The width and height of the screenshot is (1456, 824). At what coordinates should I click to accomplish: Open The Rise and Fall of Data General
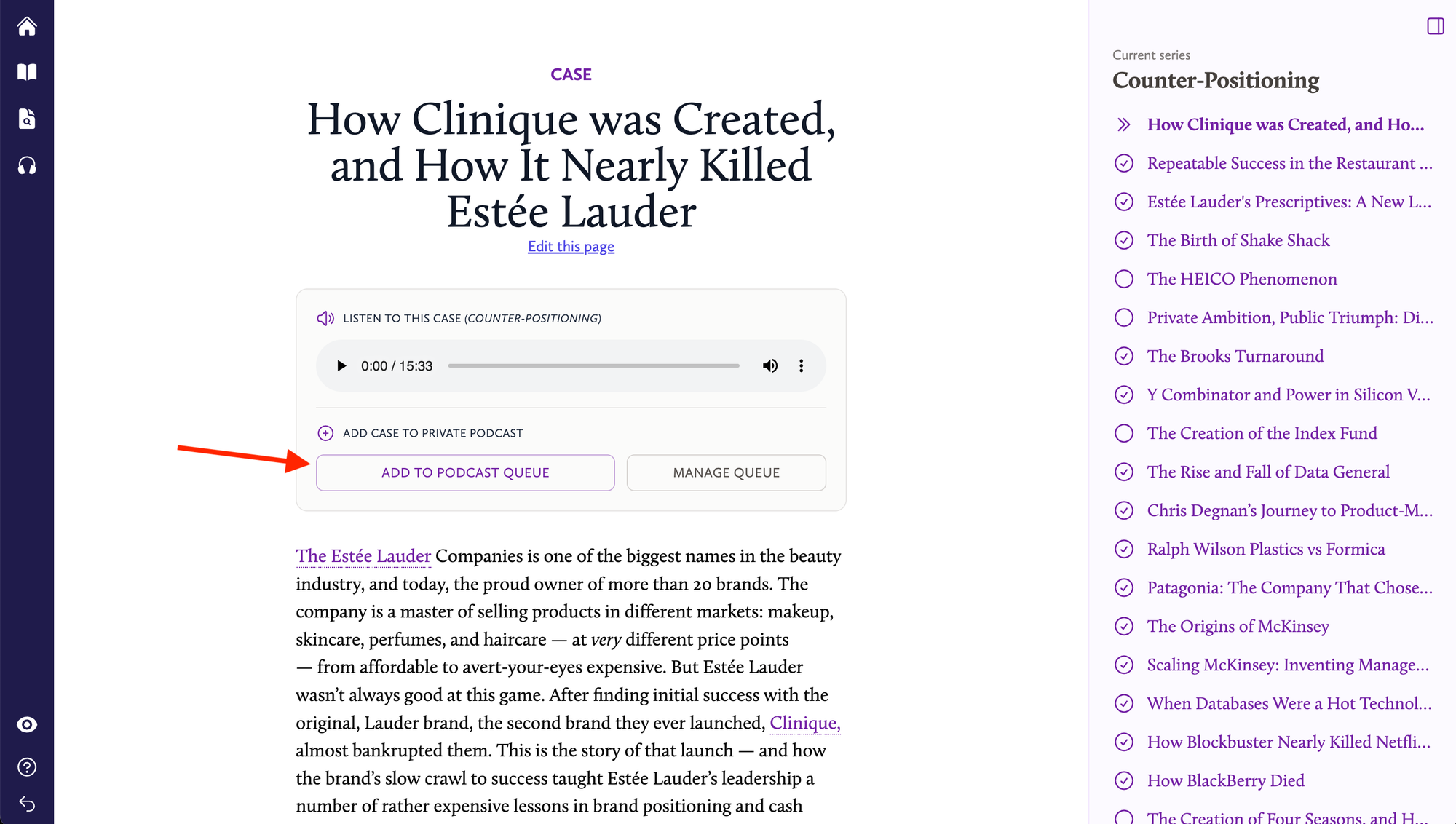point(1268,472)
